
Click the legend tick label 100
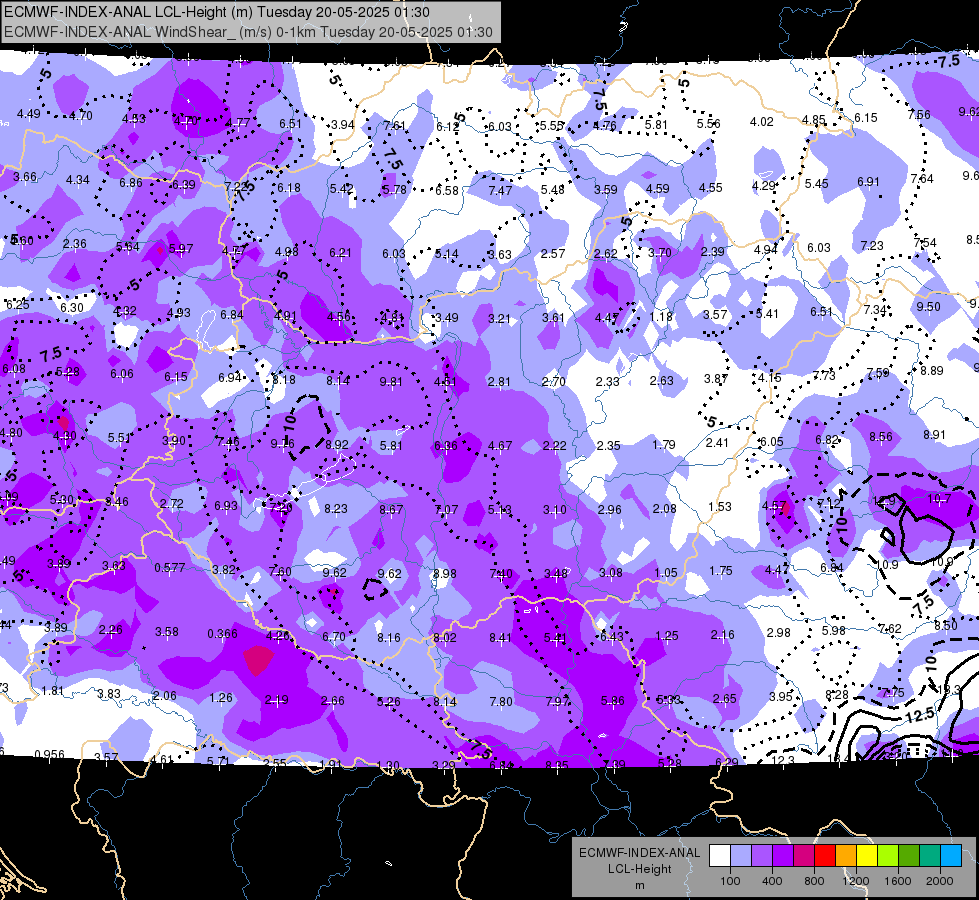(730, 881)
